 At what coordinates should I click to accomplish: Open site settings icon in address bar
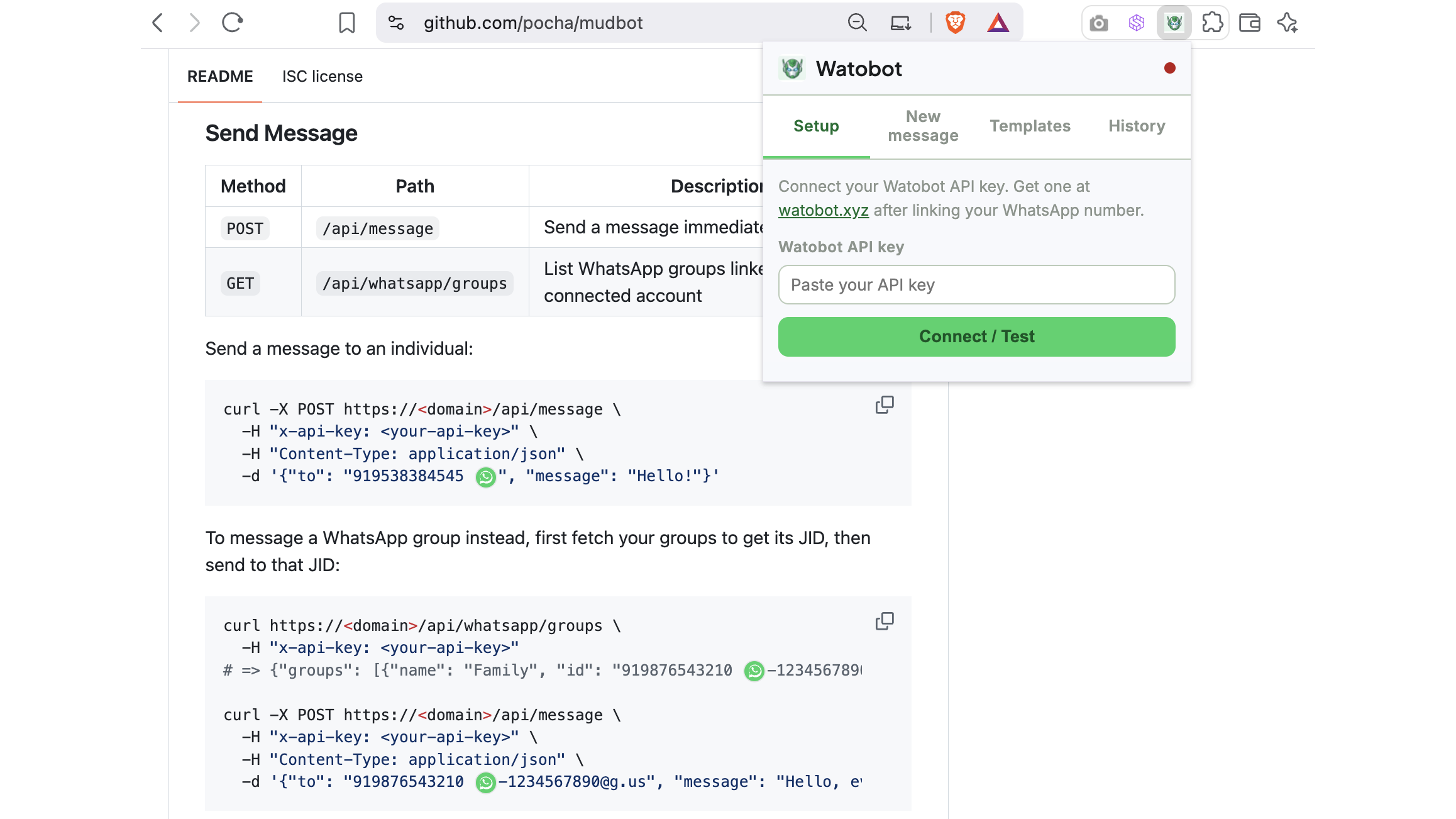[x=396, y=23]
